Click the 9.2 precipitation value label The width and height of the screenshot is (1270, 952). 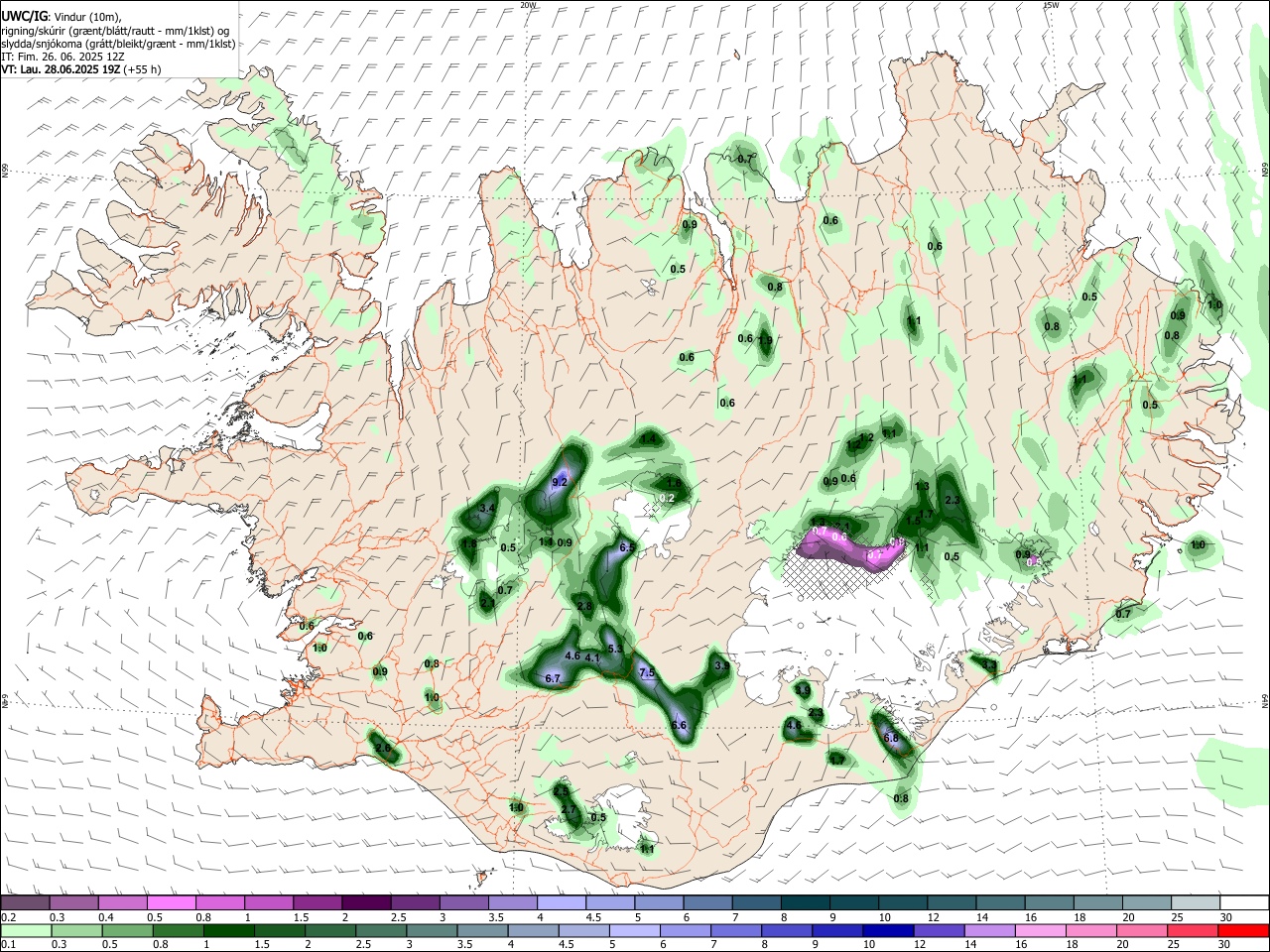pos(559,482)
